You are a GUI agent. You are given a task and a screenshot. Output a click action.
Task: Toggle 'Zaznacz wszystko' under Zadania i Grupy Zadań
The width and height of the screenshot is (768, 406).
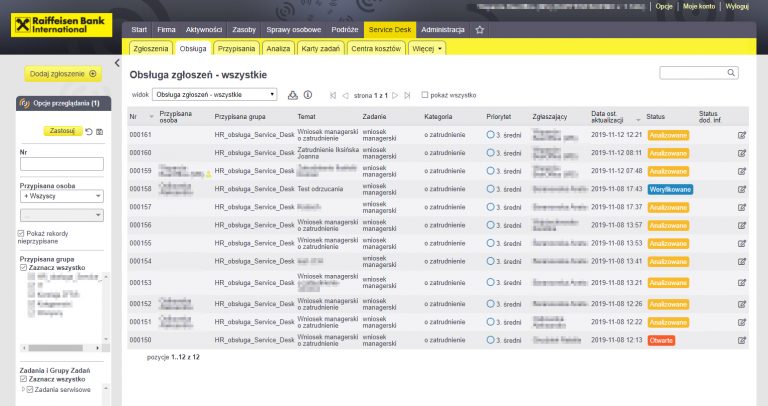tap(23, 379)
